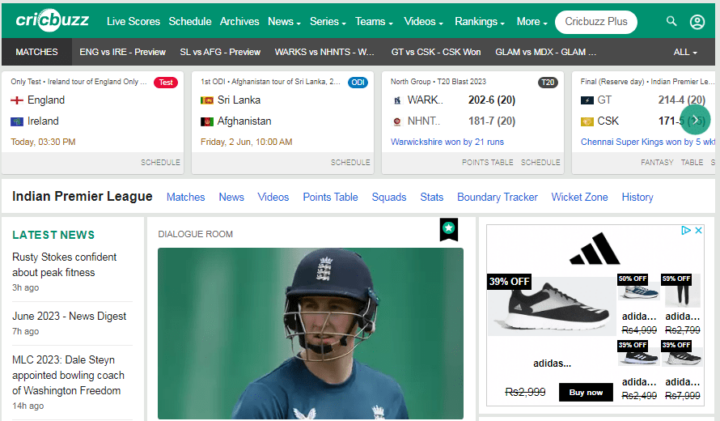Click the Indian Premier League heading
The height and width of the screenshot is (421, 720).
tap(82, 196)
